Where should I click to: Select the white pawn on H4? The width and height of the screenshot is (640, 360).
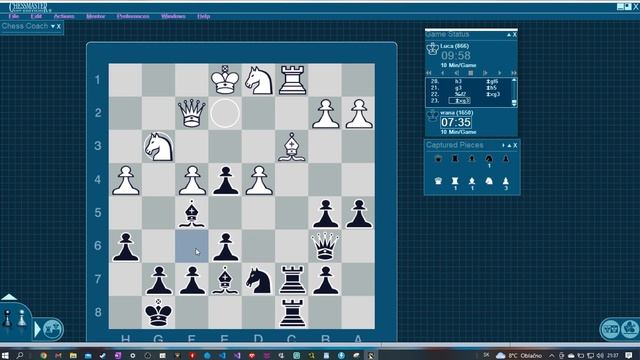coord(125,180)
